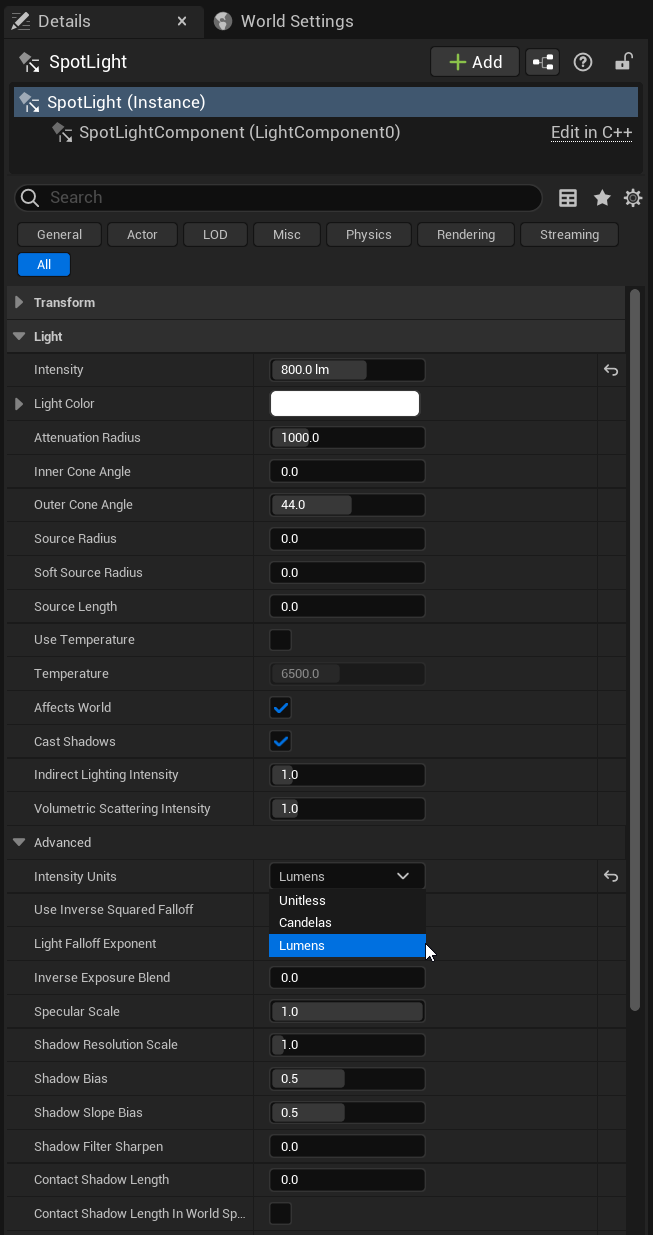Click the Light Color white swatch

[x=345, y=404]
